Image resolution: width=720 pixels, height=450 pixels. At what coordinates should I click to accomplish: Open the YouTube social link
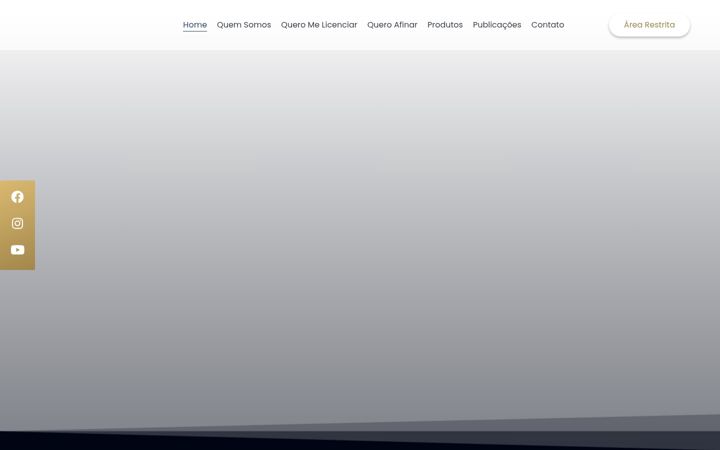[x=17, y=250]
